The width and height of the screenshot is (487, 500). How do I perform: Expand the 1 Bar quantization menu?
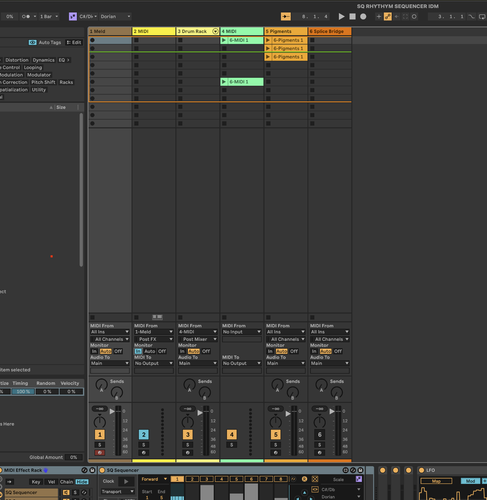pyautogui.click(x=49, y=16)
